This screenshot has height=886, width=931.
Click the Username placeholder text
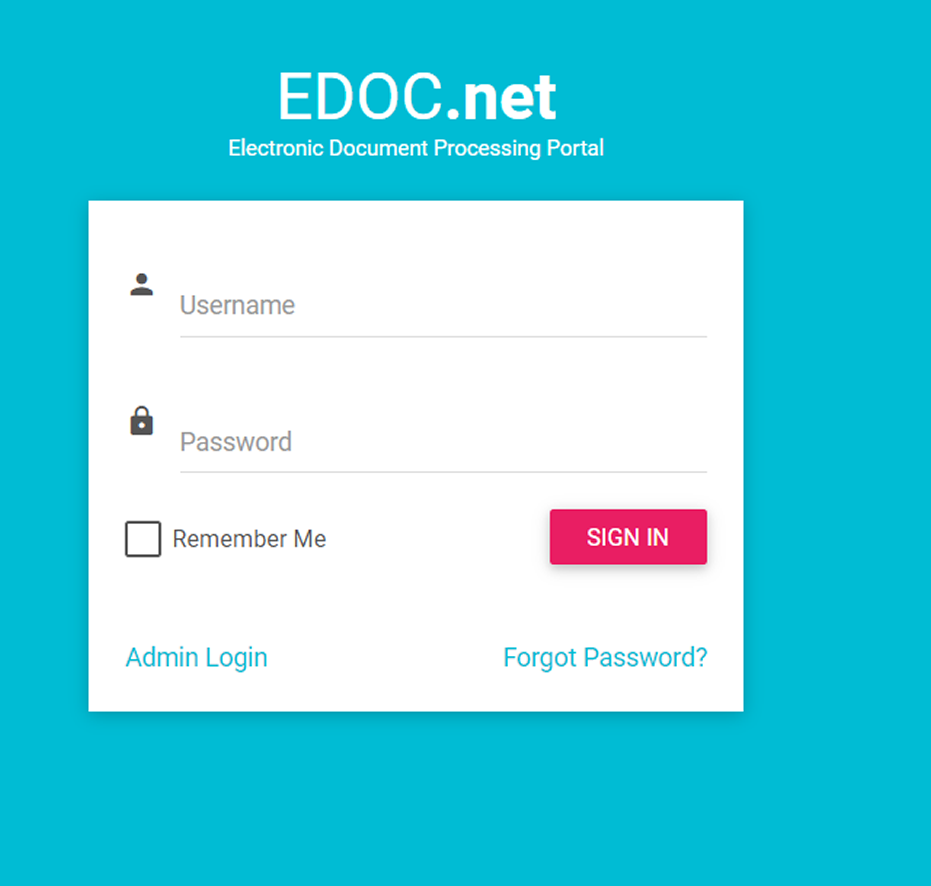tap(237, 305)
